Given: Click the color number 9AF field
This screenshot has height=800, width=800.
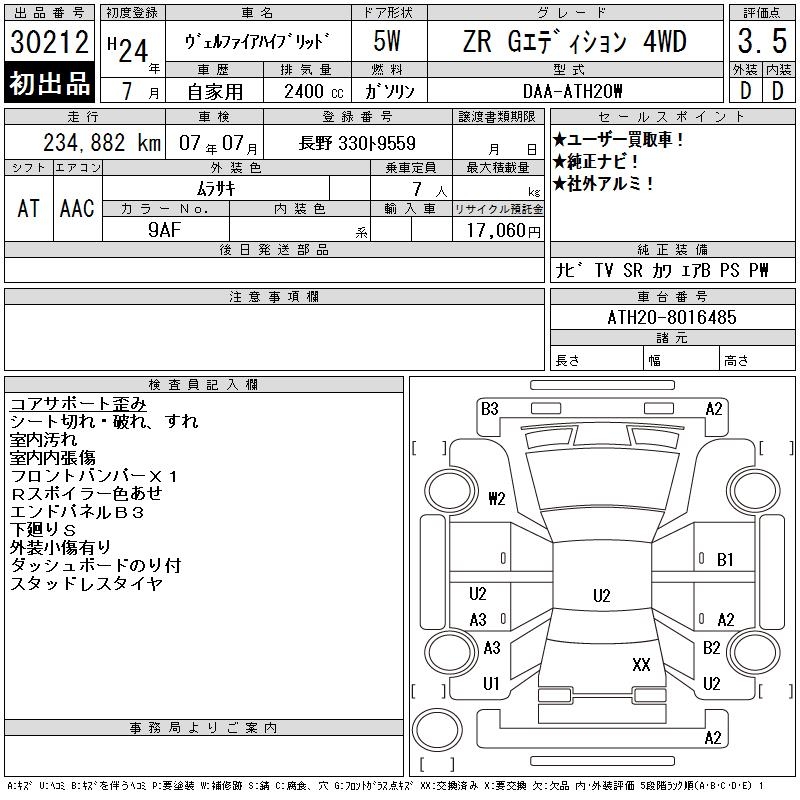Looking at the screenshot, I should [x=165, y=228].
